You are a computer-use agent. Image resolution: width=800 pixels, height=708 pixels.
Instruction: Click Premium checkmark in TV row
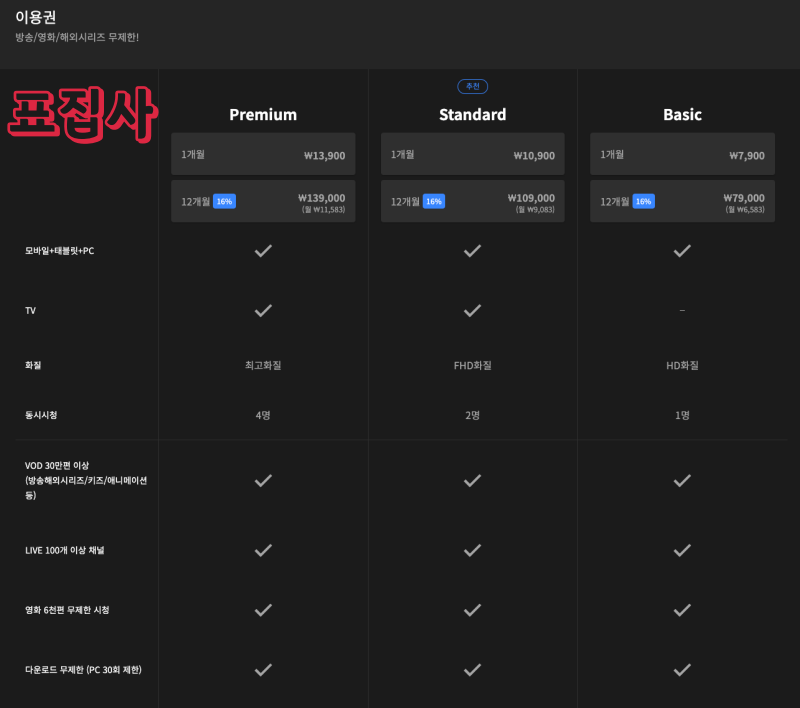coord(263,311)
